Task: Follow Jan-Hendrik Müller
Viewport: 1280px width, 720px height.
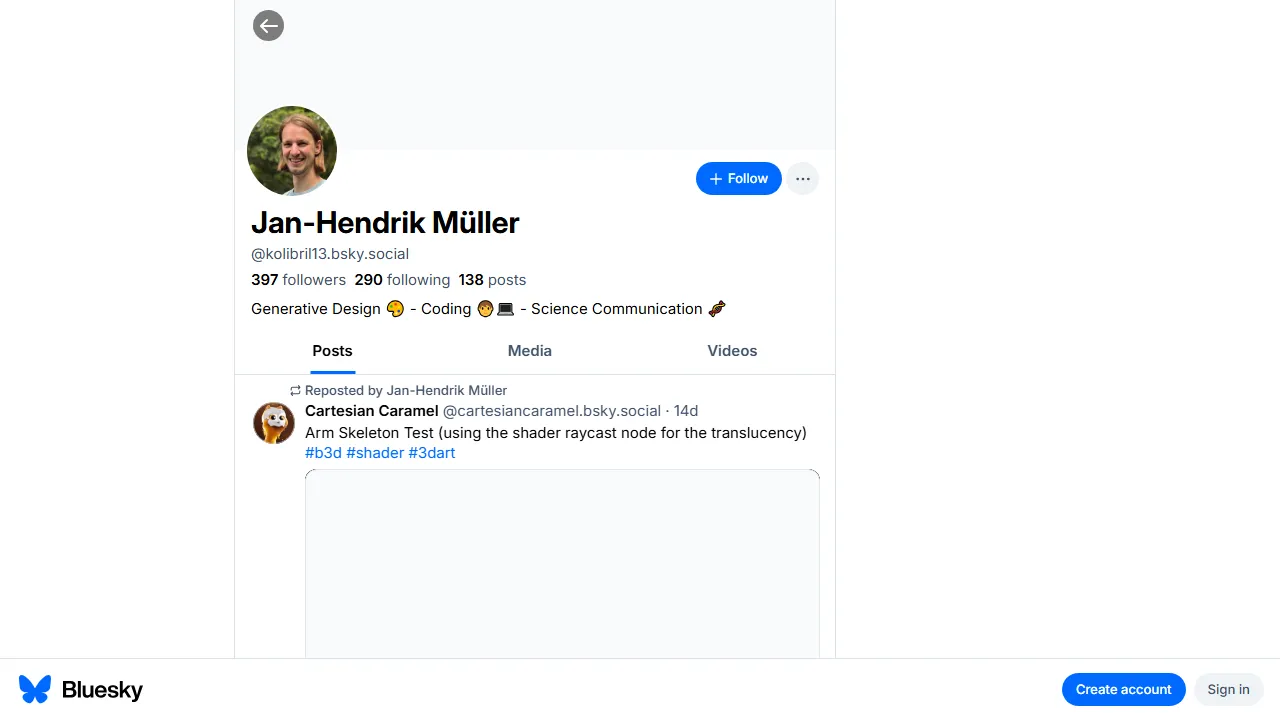Action: tap(738, 179)
